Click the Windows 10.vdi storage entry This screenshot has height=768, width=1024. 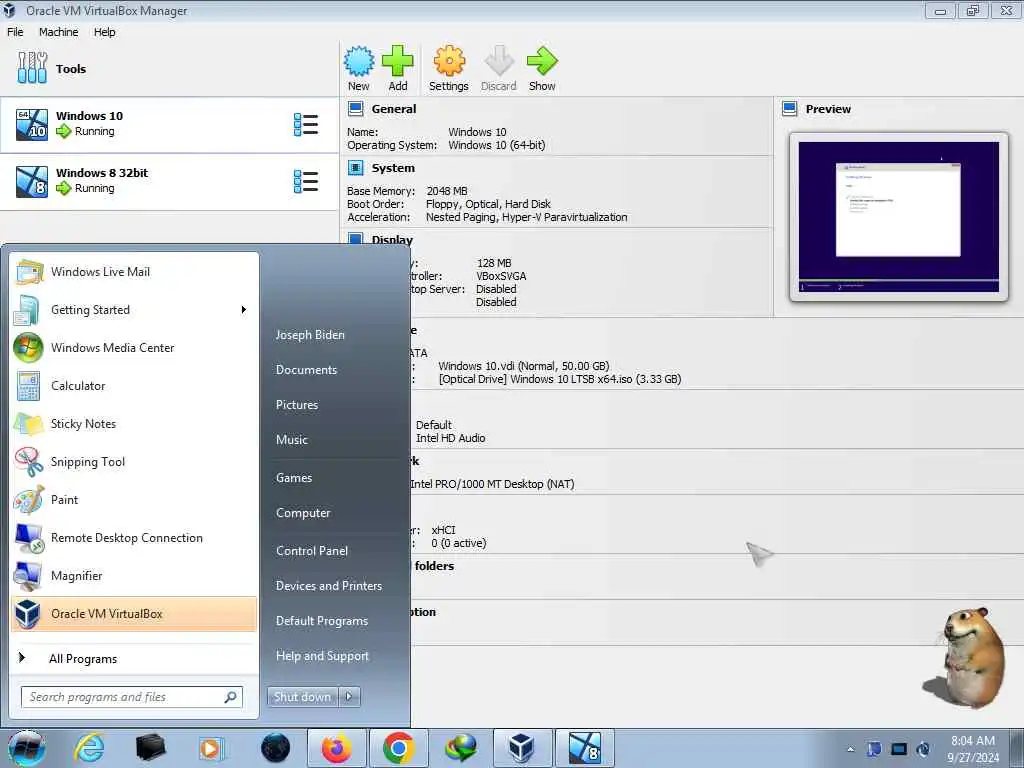pyautogui.click(x=524, y=366)
